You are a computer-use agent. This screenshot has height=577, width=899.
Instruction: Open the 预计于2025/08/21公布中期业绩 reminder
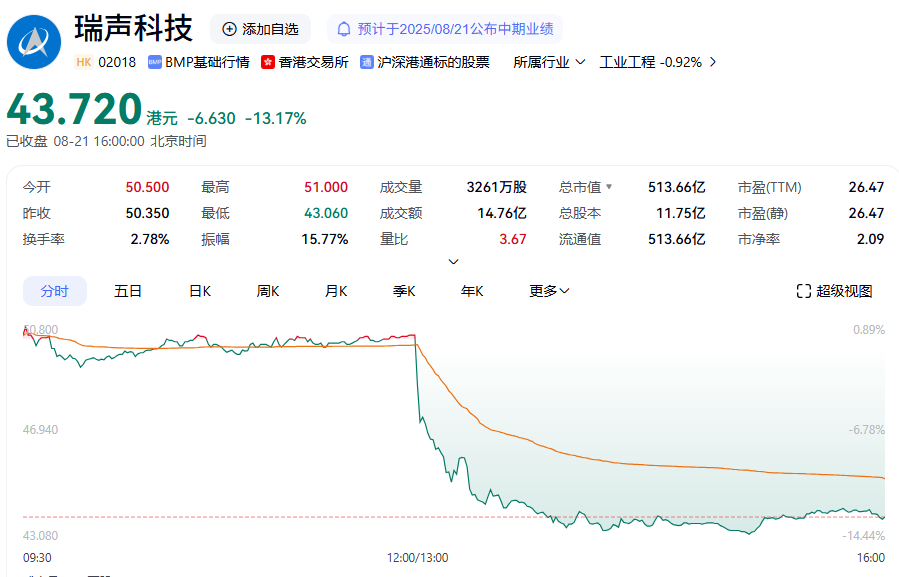coord(445,29)
